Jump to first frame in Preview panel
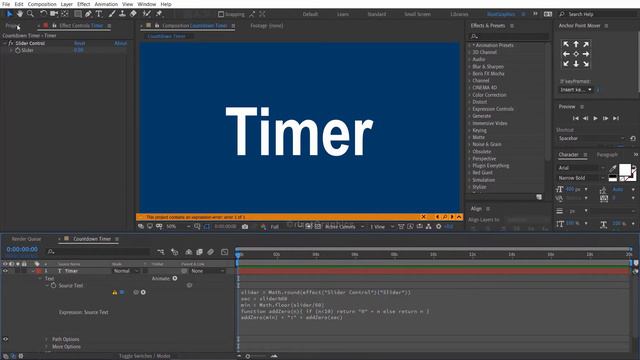The image size is (640, 360). 576,118
